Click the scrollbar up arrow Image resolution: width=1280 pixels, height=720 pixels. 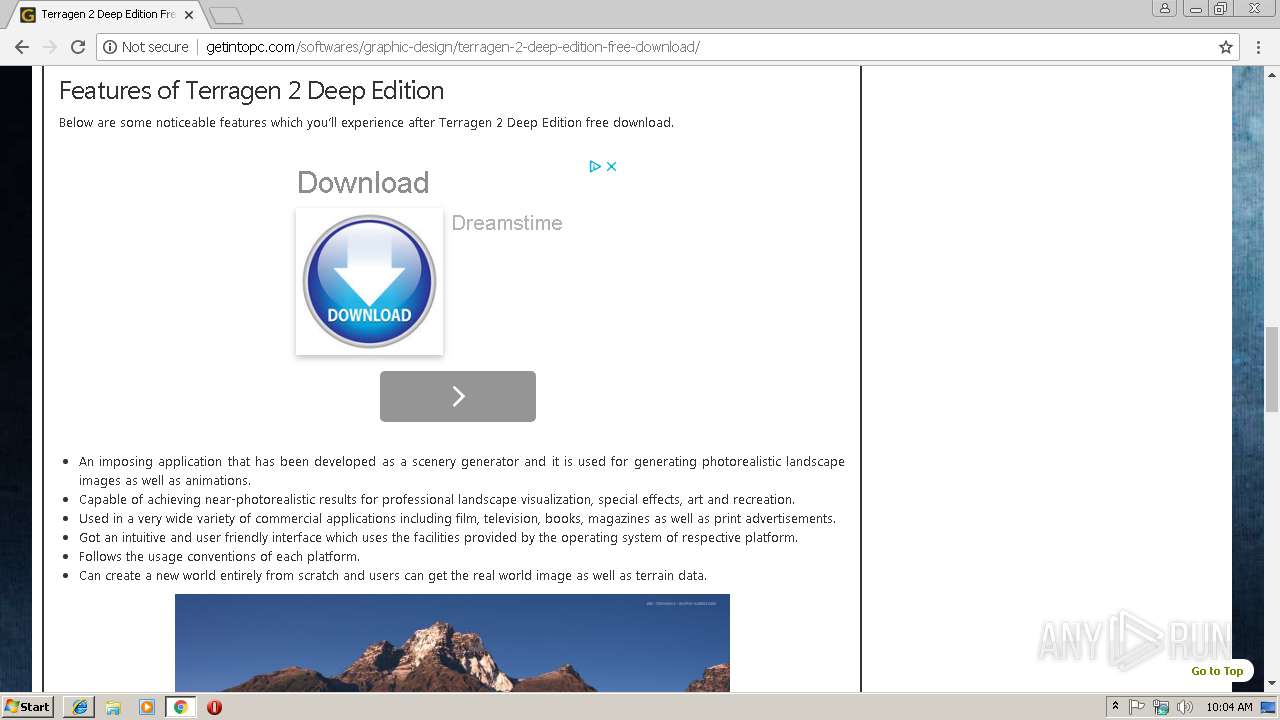[1272, 73]
